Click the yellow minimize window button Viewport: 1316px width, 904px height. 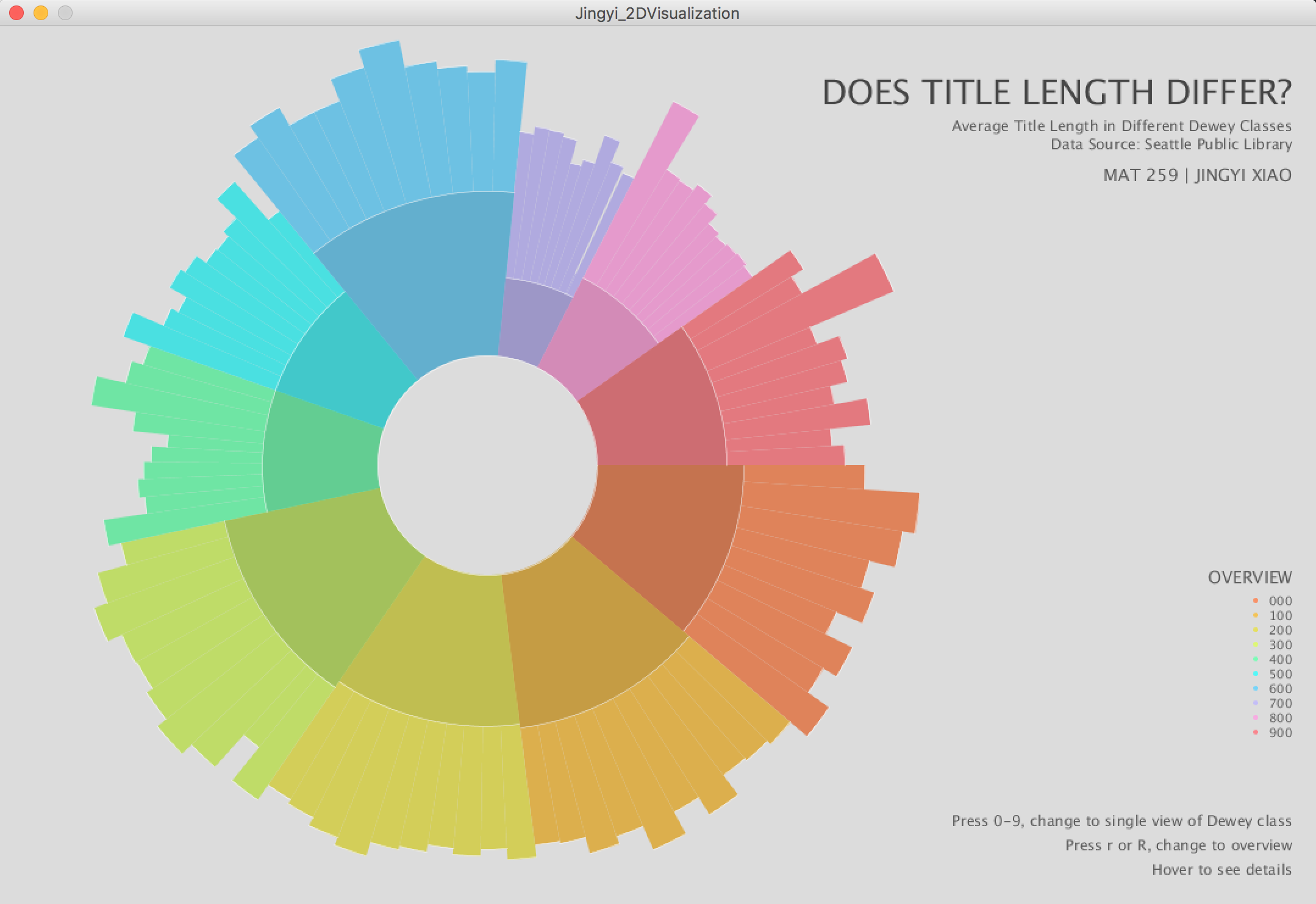[41, 13]
